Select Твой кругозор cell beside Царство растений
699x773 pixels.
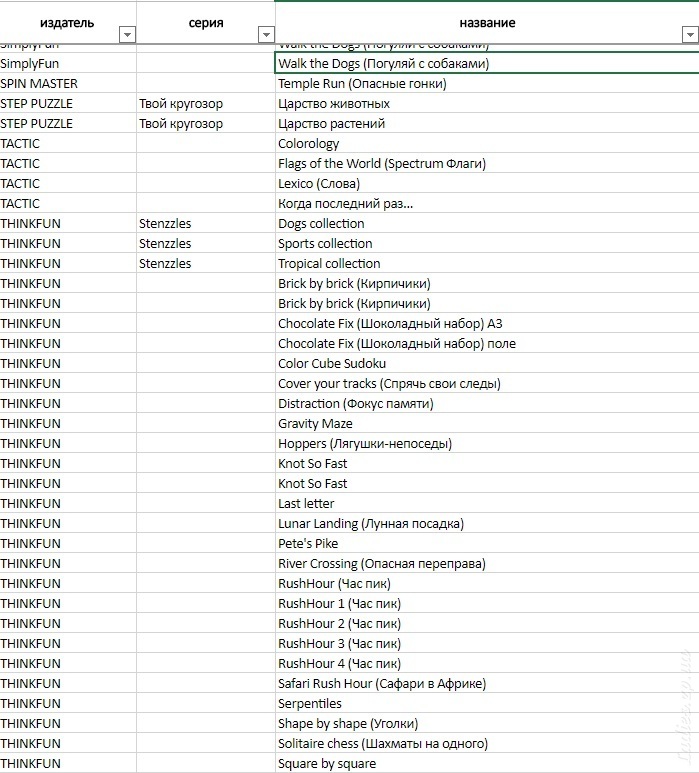206,124
